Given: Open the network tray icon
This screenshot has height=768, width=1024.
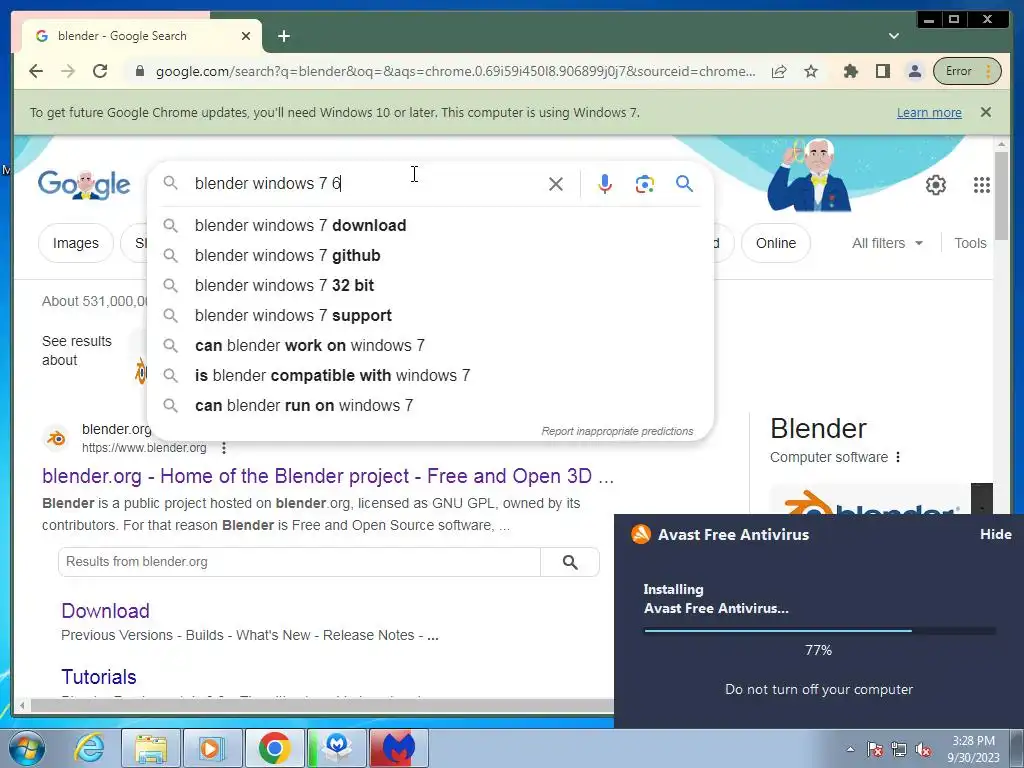Looking at the screenshot, I should click(x=899, y=749).
